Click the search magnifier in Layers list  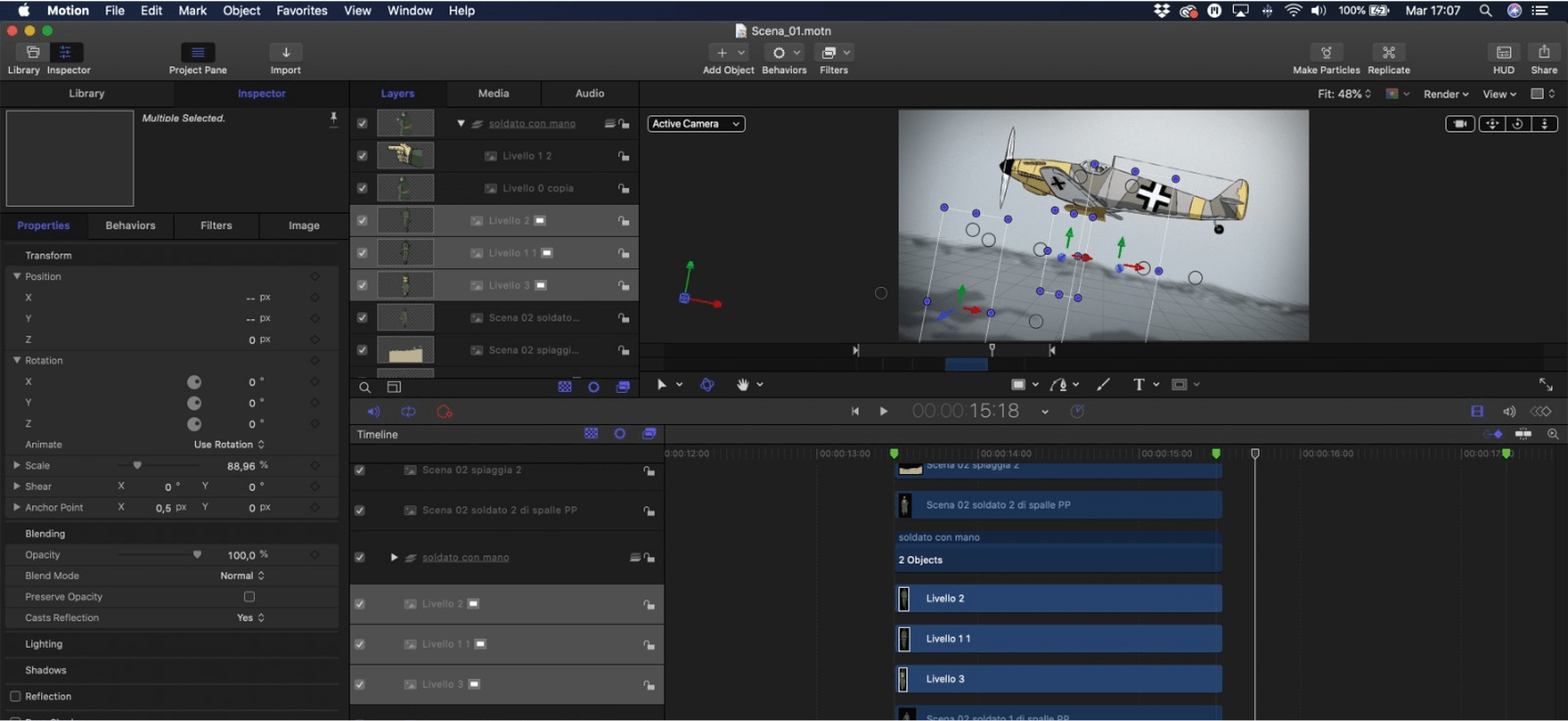[x=365, y=387]
